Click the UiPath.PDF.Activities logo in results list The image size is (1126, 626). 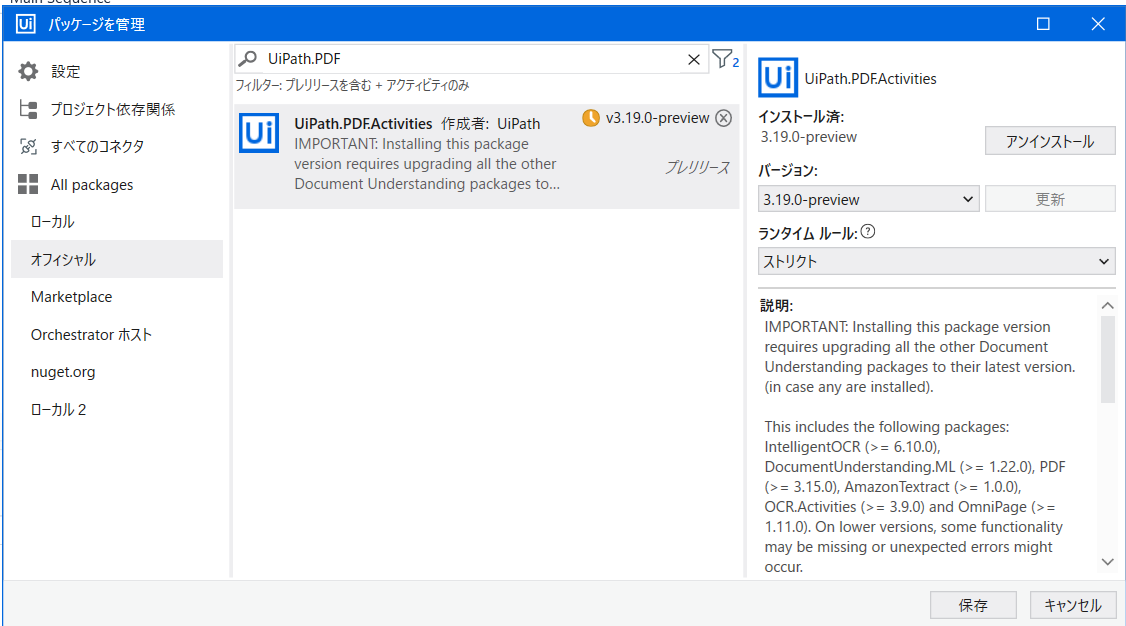(259, 133)
